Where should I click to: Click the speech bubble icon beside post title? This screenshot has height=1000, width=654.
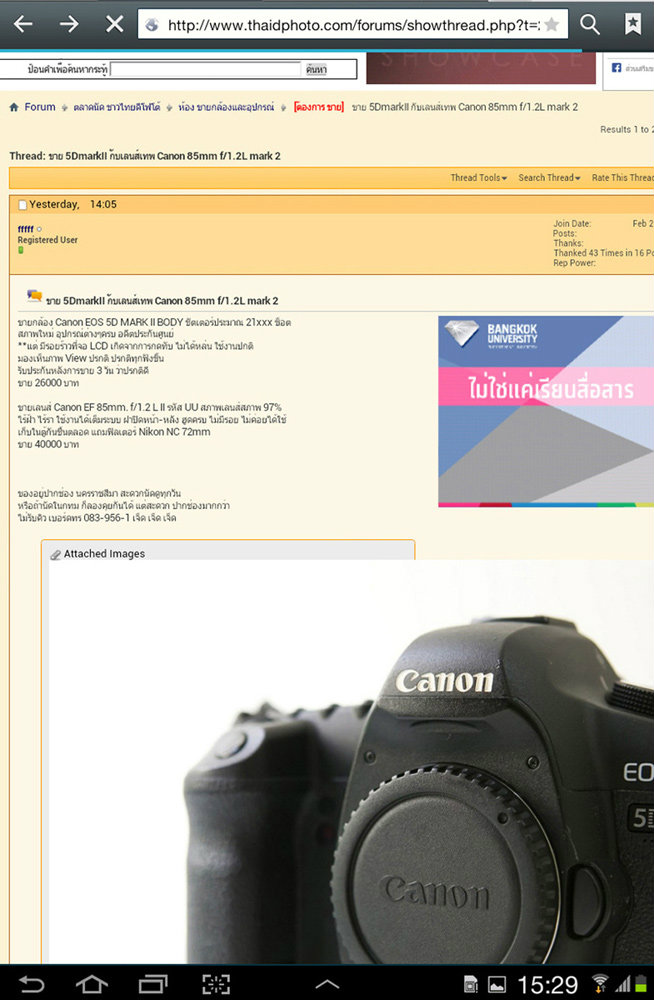(x=34, y=295)
